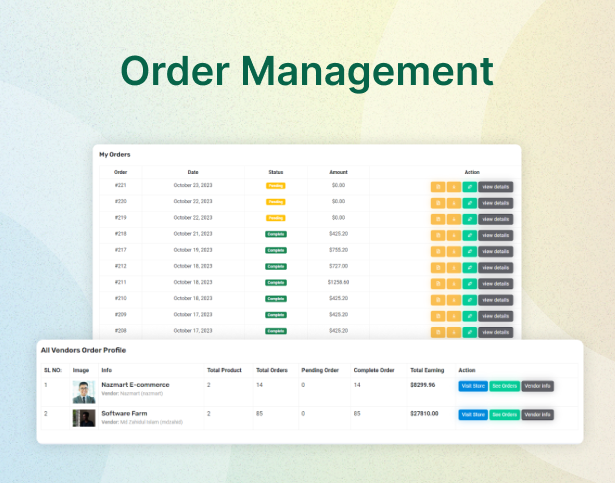Click the download icon for order #220
Screen dimensions: 615x483
[453, 202]
